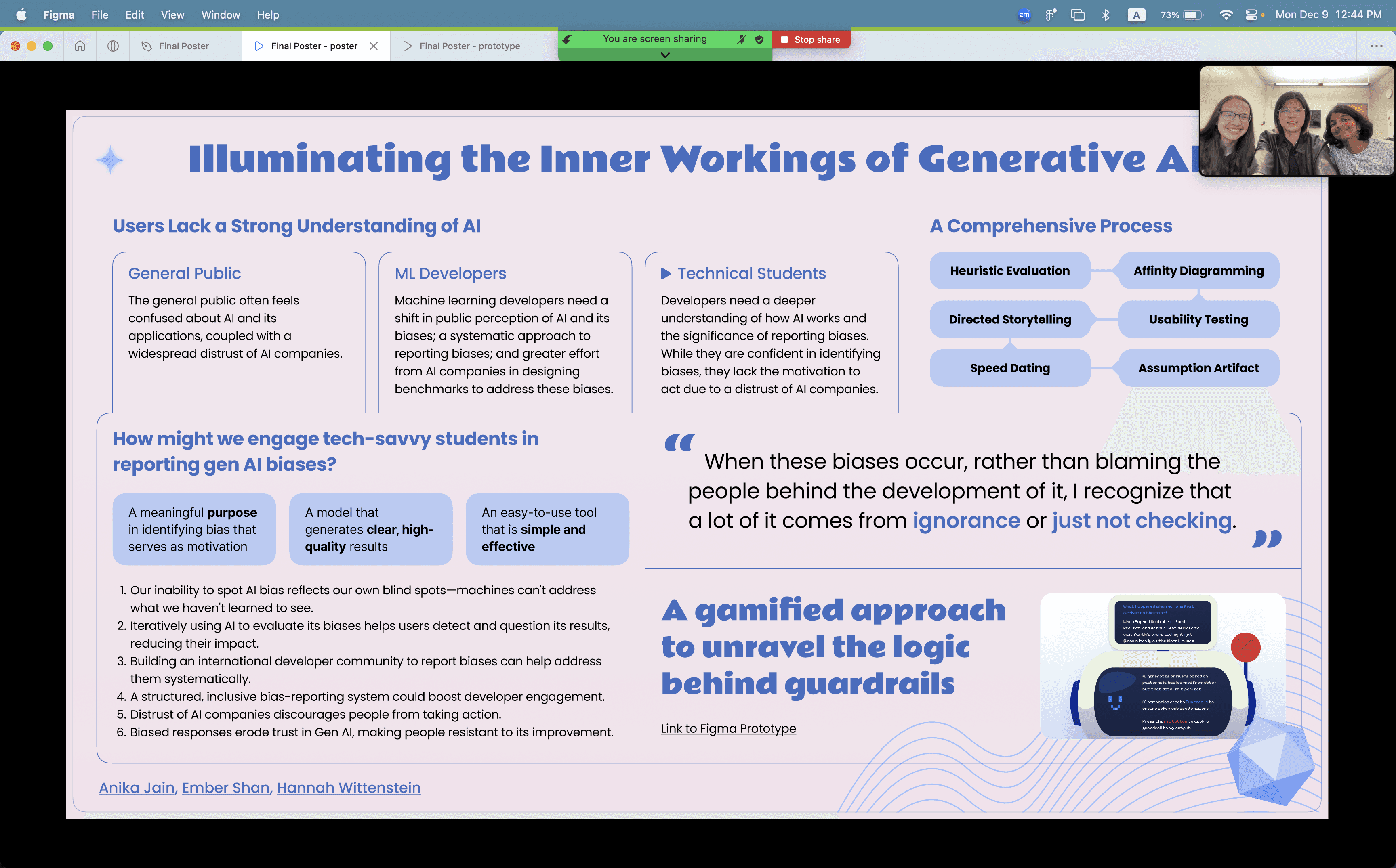Click the 'An easy-to-use tool' card
The image size is (1396, 868).
click(x=547, y=529)
